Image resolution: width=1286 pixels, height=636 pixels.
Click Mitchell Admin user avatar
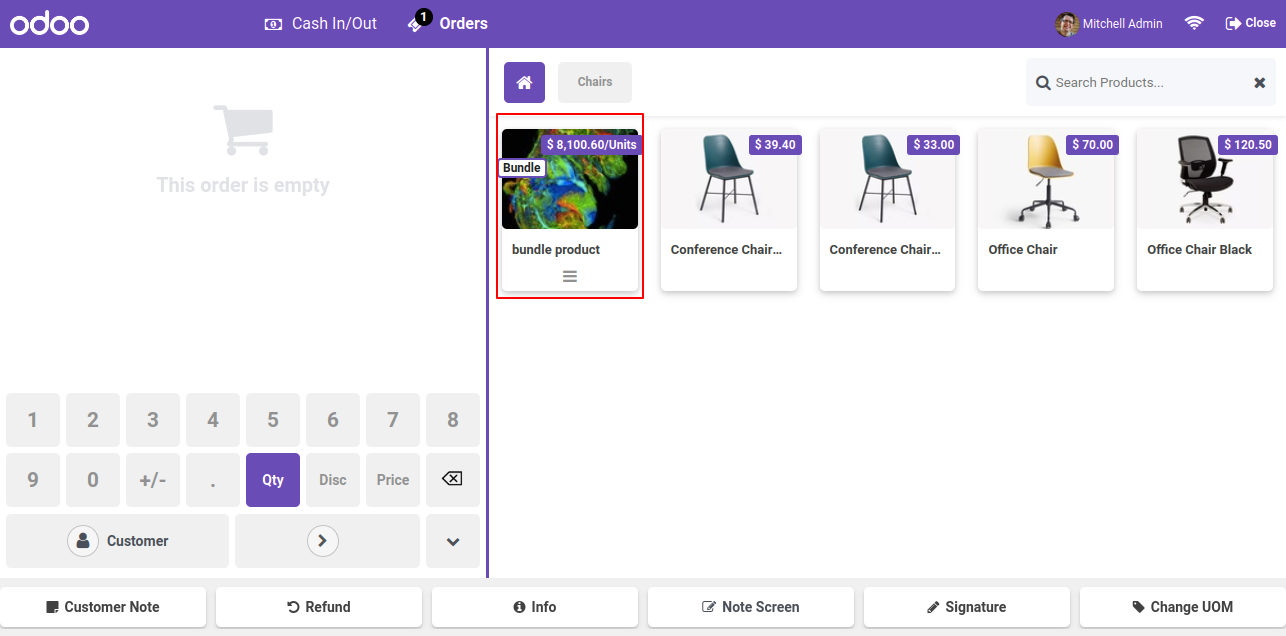[1067, 24]
